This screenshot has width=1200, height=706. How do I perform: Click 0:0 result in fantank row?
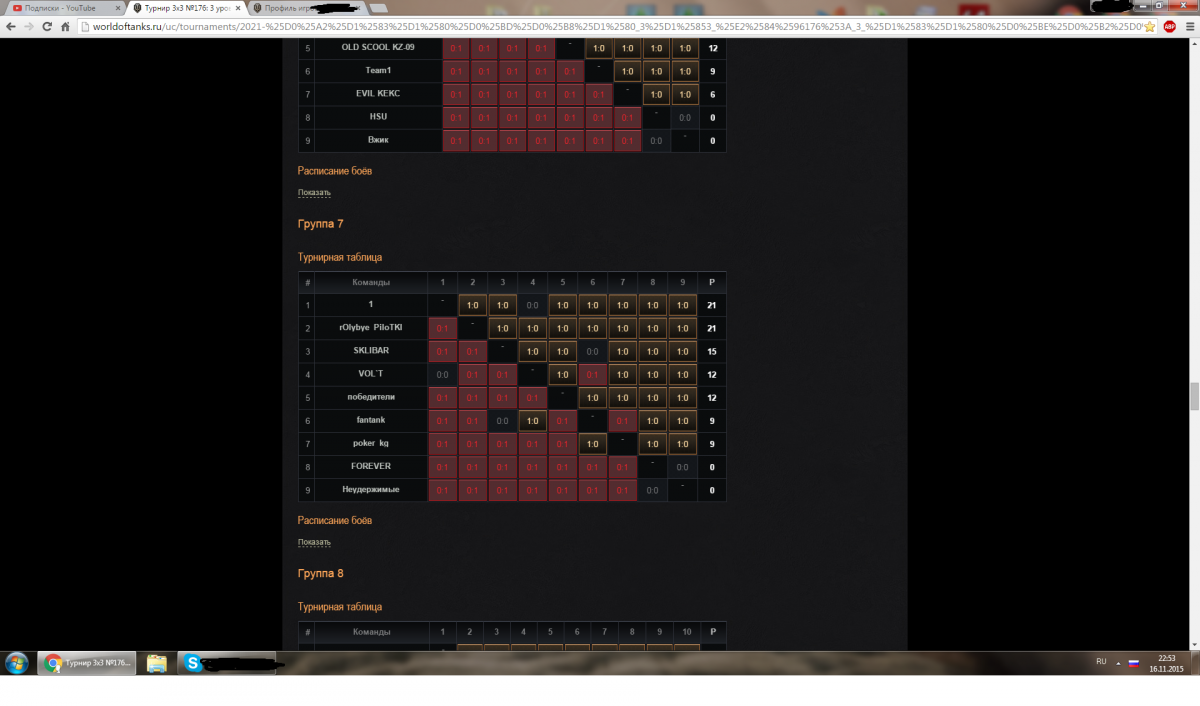[x=503, y=420]
